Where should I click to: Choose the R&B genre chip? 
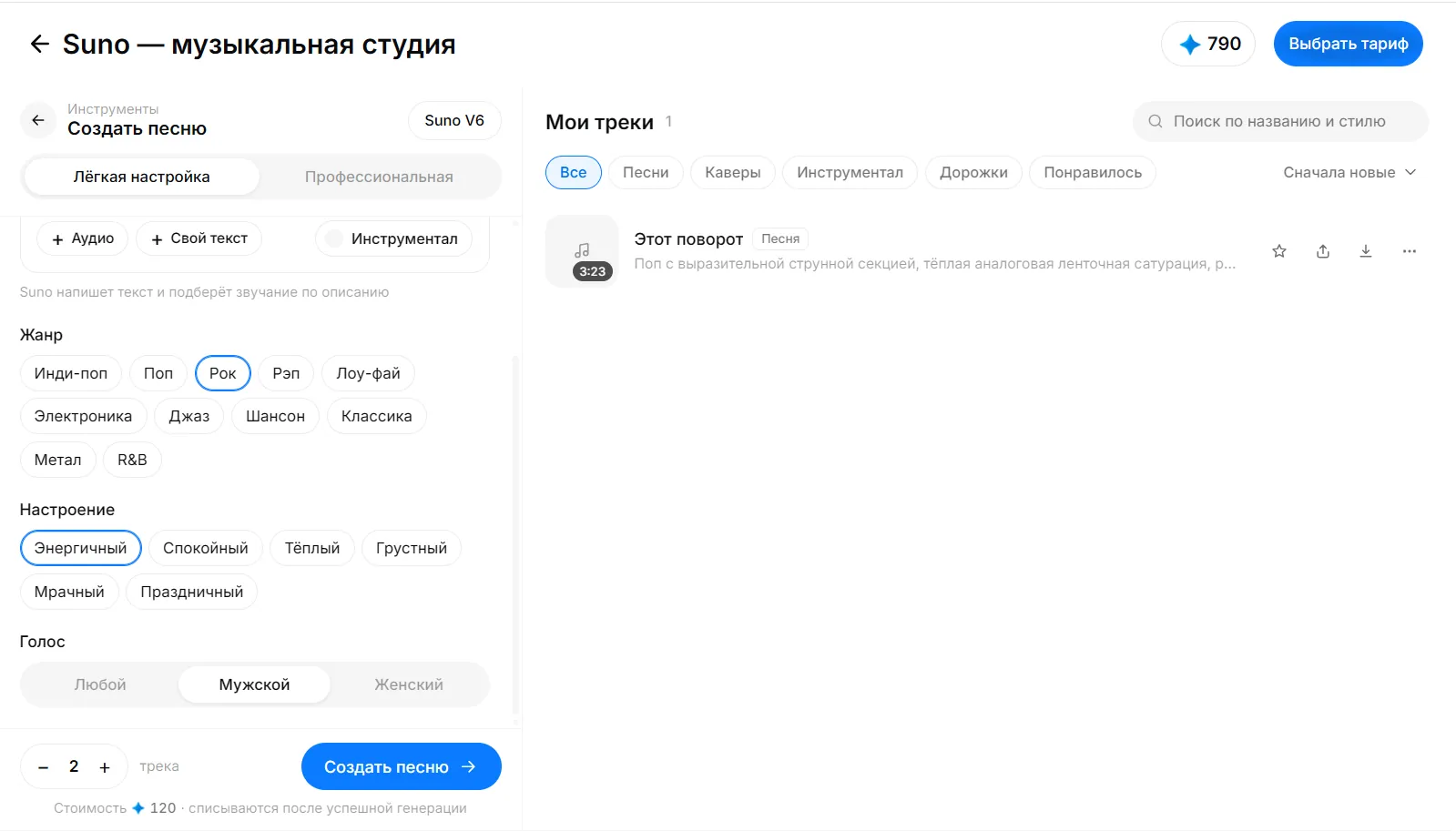pos(132,460)
